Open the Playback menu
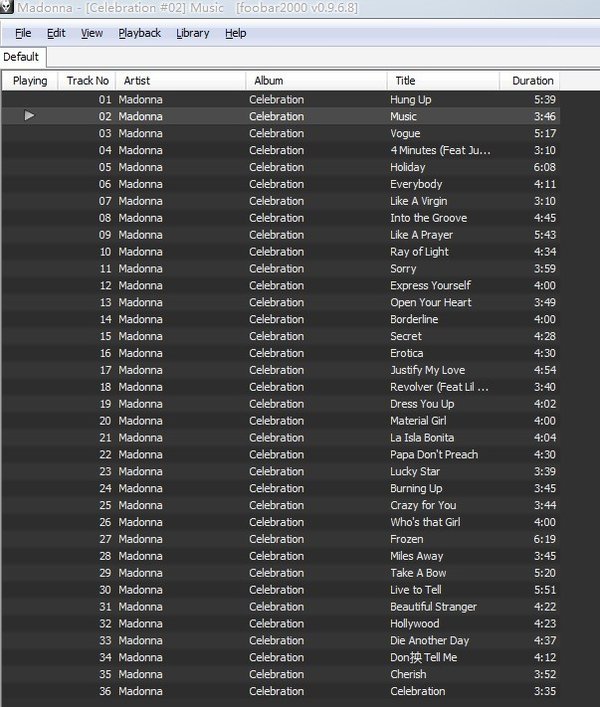Image resolution: width=600 pixels, height=707 pixels. tap(139, 33)
